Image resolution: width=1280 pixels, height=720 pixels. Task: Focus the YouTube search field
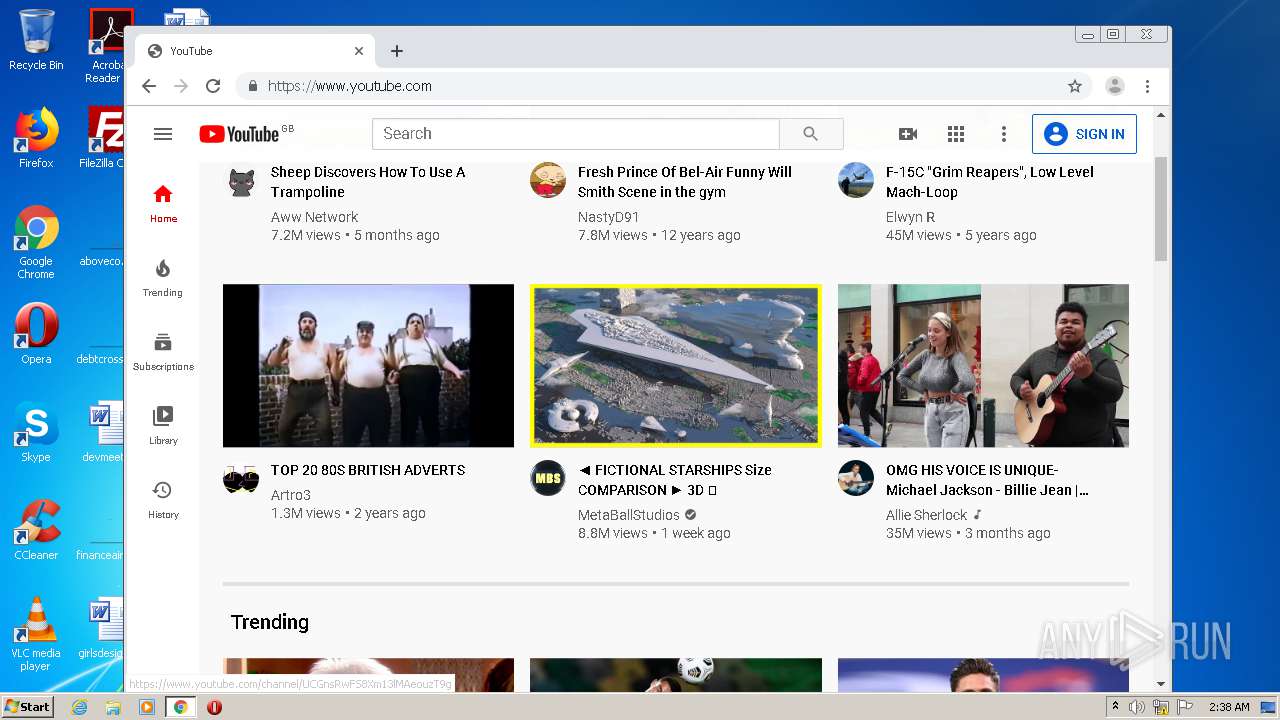[576, 134]
